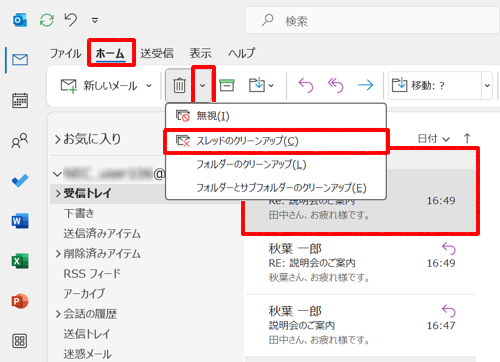Click the 新しいメール button
Screen dimensions: 500x362
pos(99,86)
